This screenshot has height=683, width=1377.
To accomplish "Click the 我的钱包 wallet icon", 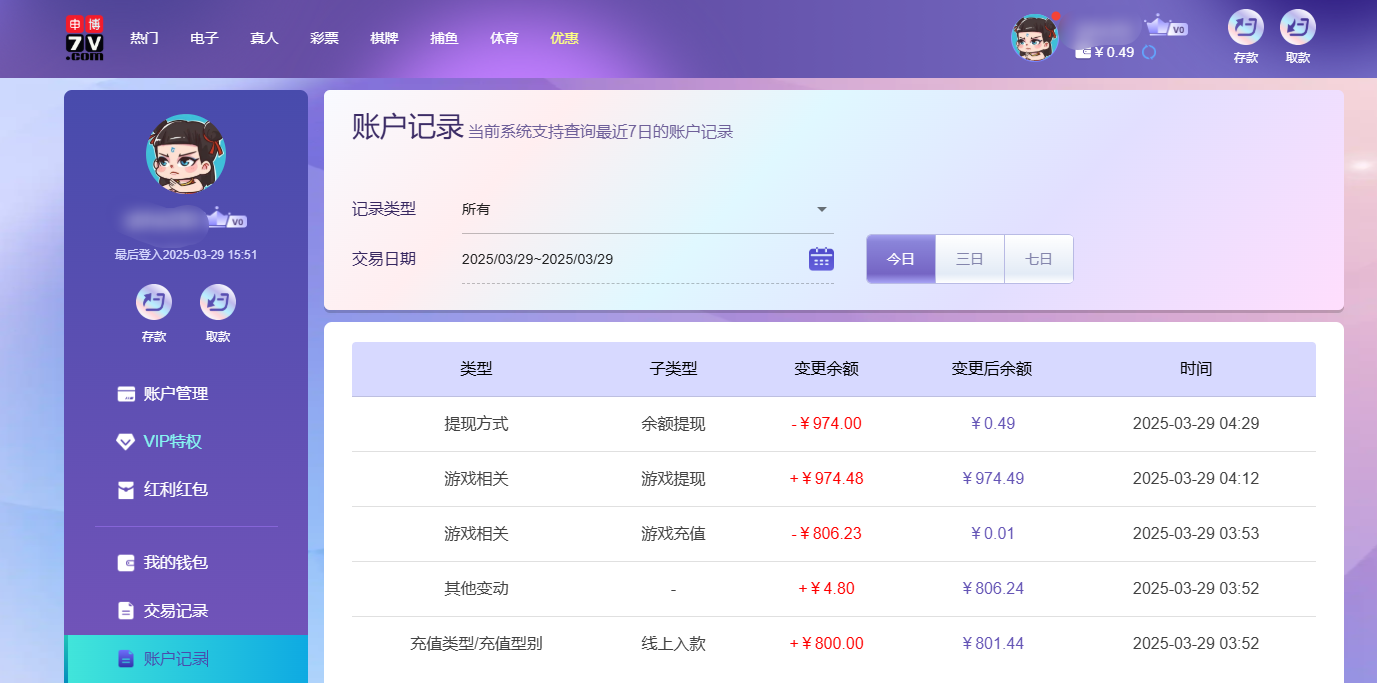I will click(125, 562).
